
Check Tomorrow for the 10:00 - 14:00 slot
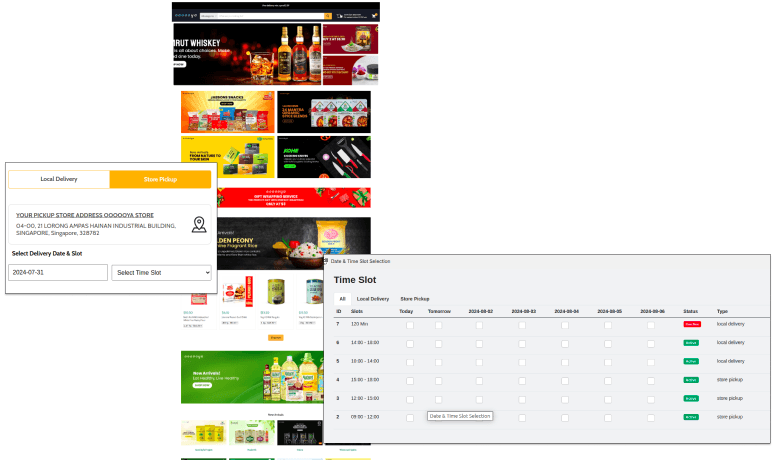point(439,362)
